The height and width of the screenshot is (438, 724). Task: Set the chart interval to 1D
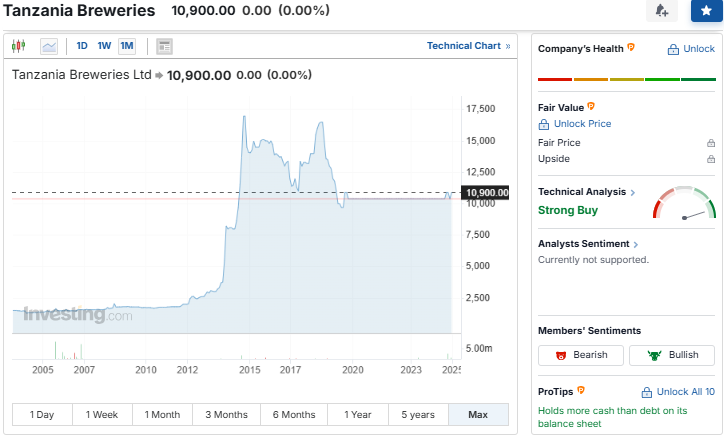pyautogui.click(x=82, y=46)
